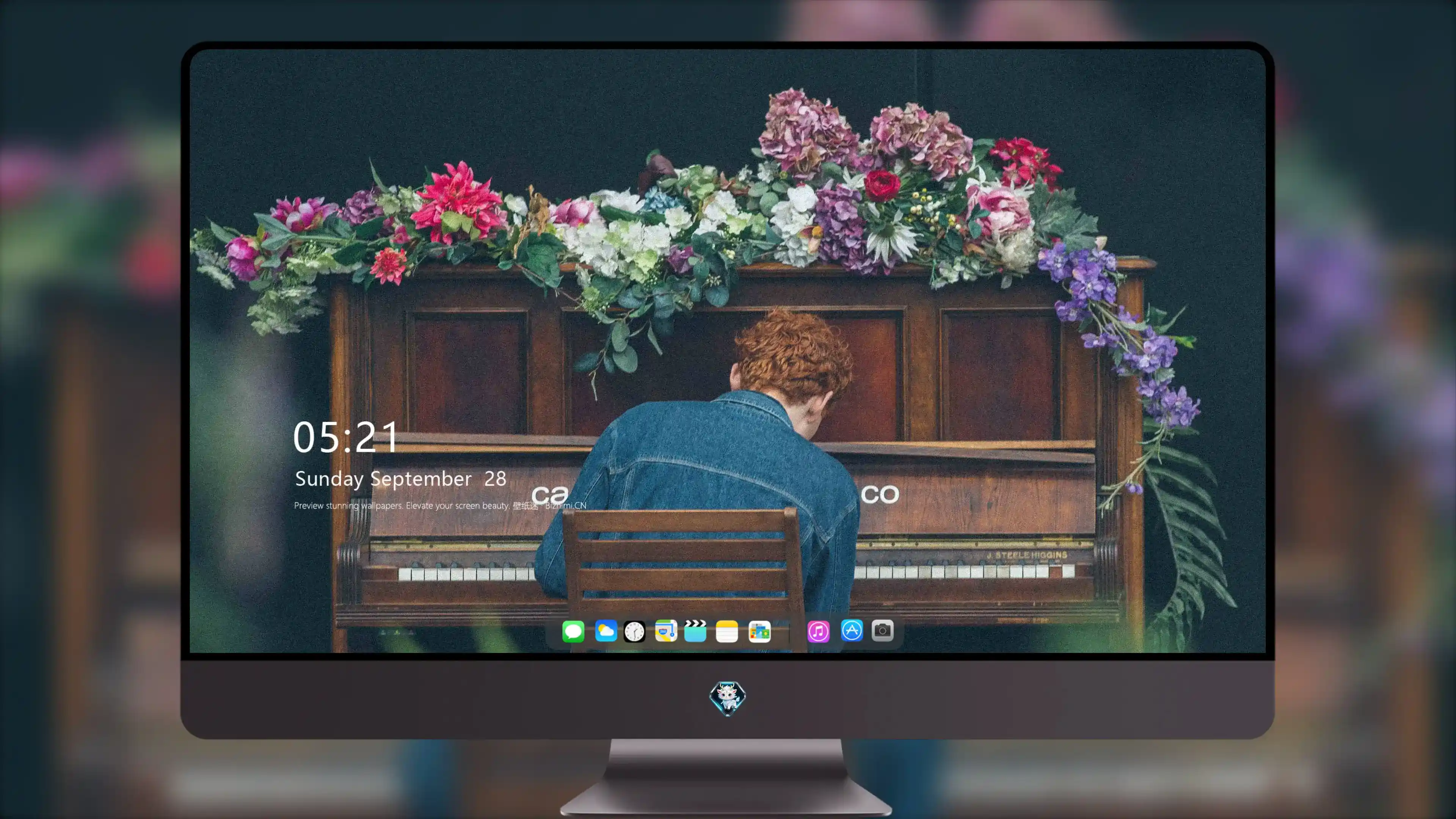Open the Notes app in the dock
The width and height of the screenshot is (1456, 819).
tap(727, 631)
